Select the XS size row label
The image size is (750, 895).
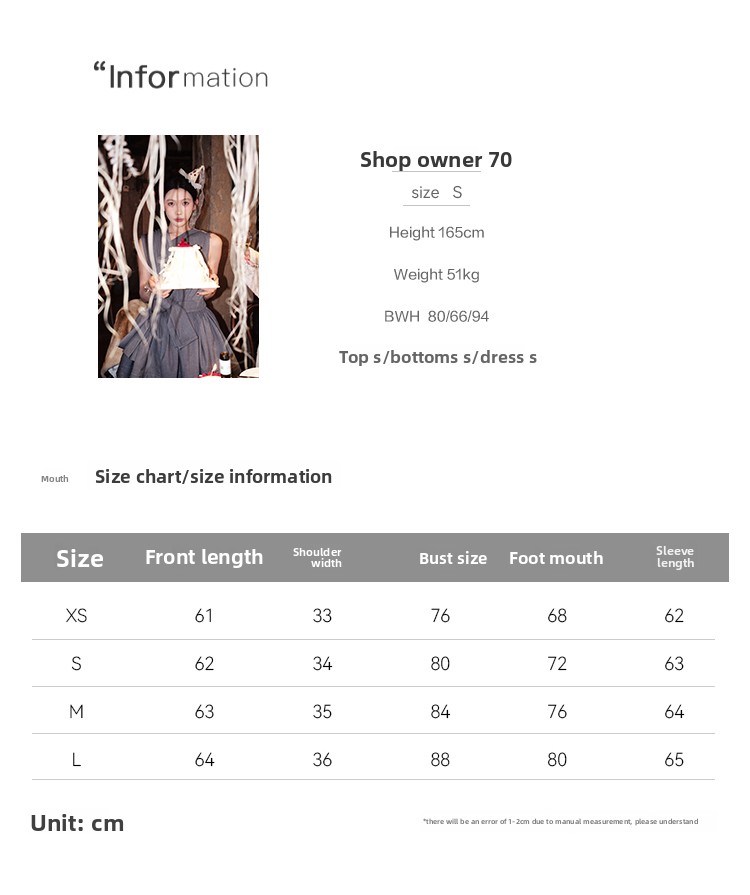point(76,616)
